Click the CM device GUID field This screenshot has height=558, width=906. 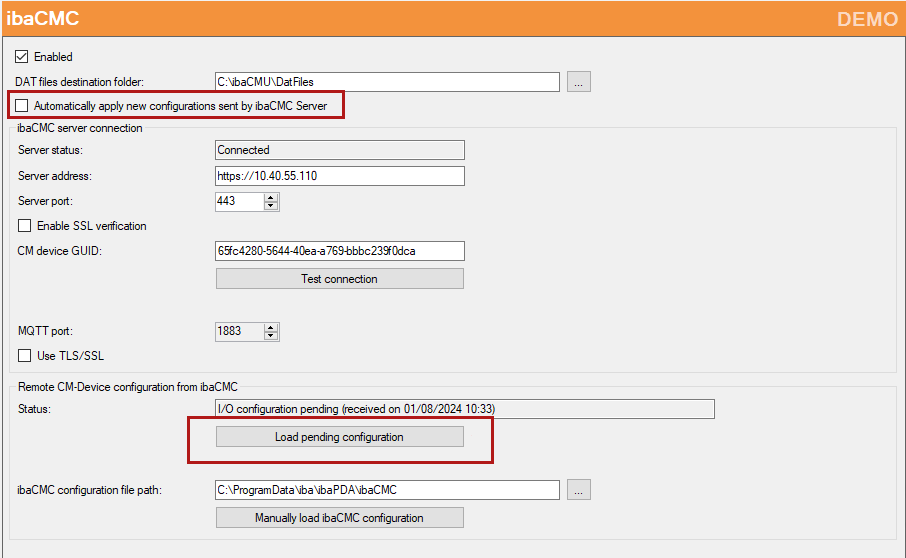click(340, 251)
